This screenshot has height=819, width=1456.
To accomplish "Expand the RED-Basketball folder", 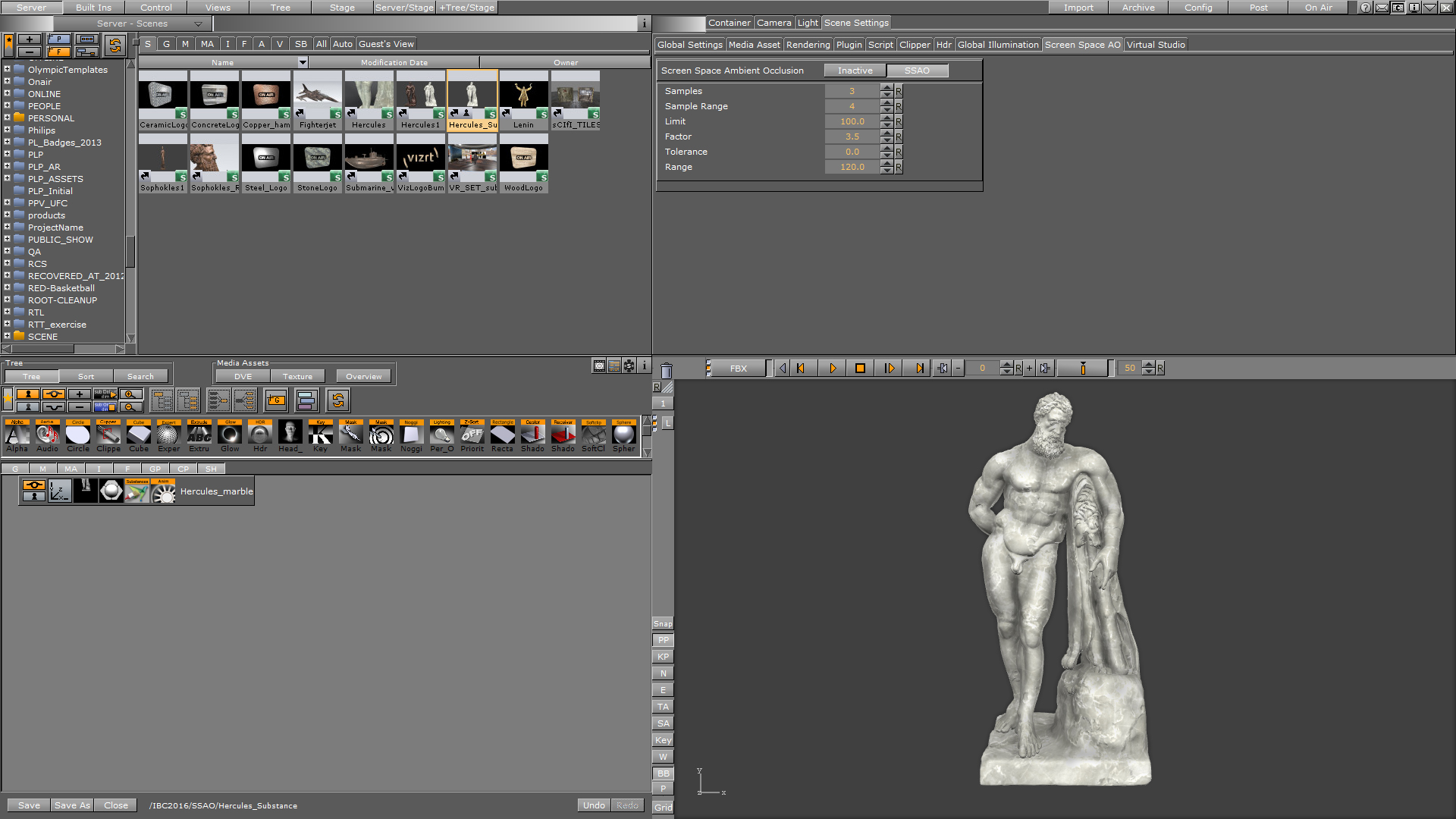I will tap(8, 287).
